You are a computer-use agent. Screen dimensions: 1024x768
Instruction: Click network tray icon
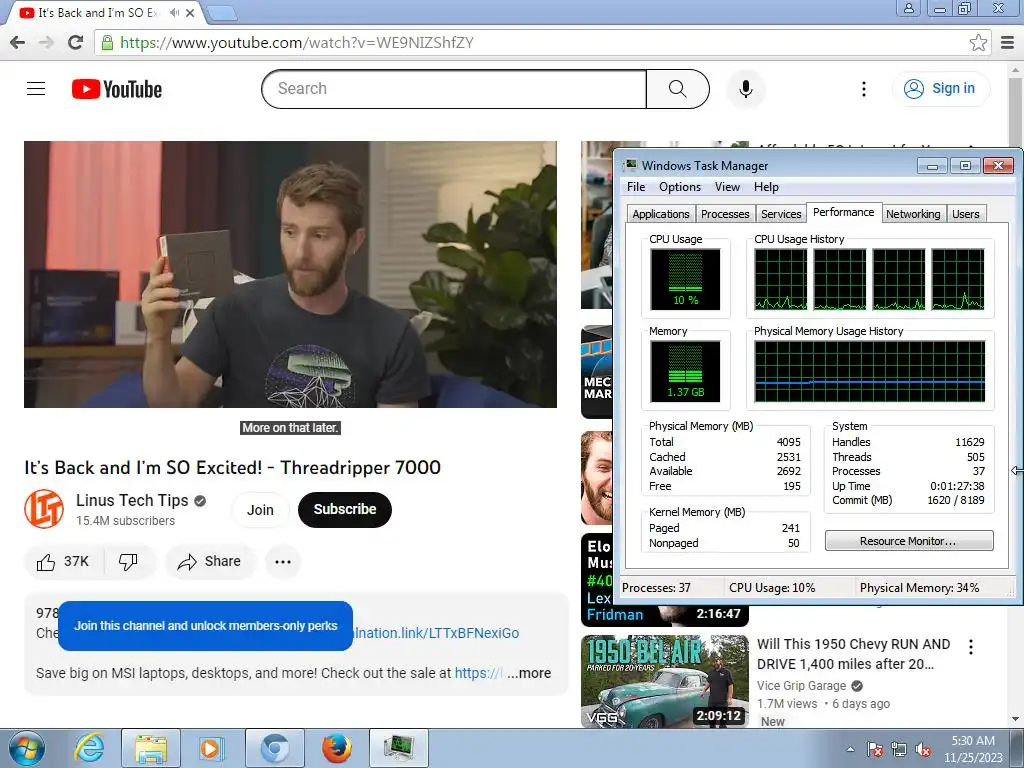coord(899,749)
